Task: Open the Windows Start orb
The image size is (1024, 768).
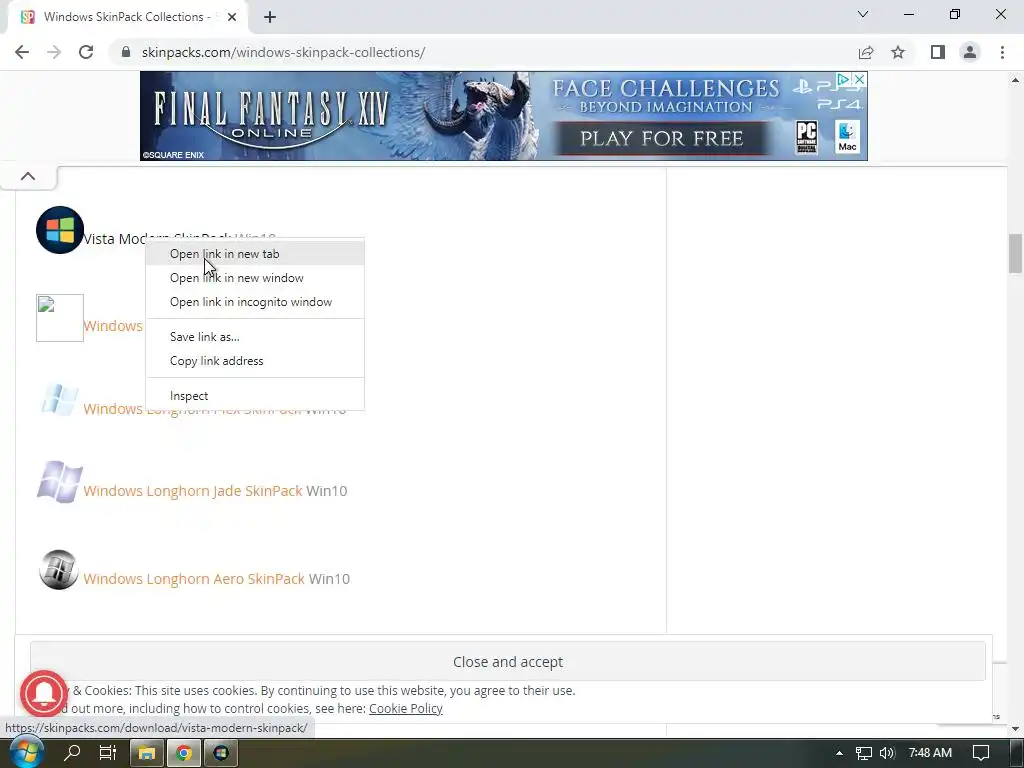Action: click(27, 753)
